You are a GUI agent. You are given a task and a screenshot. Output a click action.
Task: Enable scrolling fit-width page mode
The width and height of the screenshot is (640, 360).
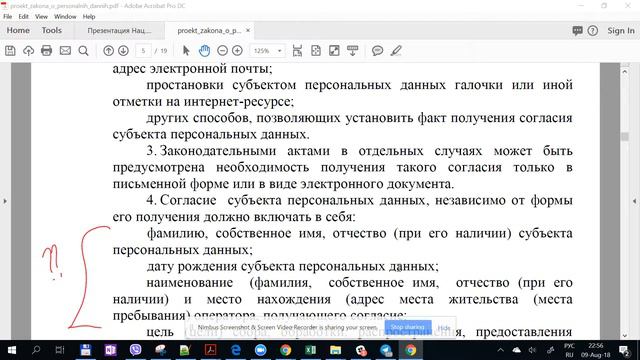297,51
